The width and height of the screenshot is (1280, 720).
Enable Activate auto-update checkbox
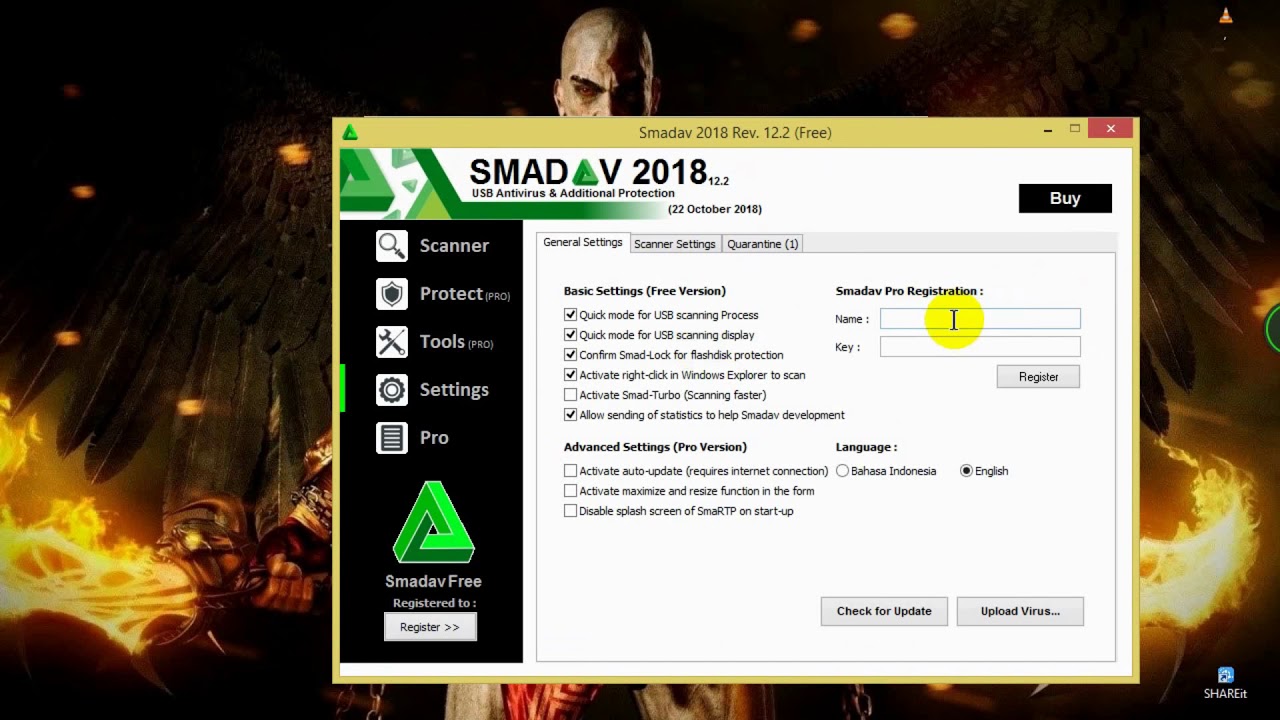point(570,471)
